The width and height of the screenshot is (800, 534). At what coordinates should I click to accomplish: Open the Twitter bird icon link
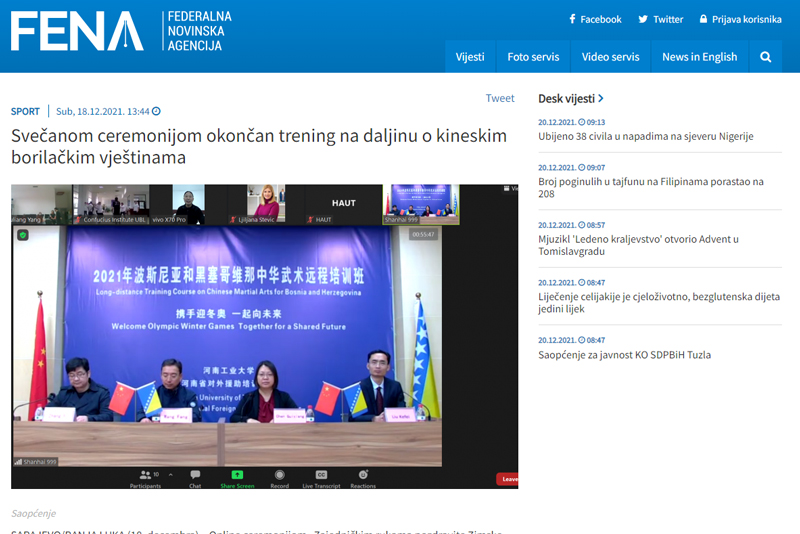(x=643, y=19)
